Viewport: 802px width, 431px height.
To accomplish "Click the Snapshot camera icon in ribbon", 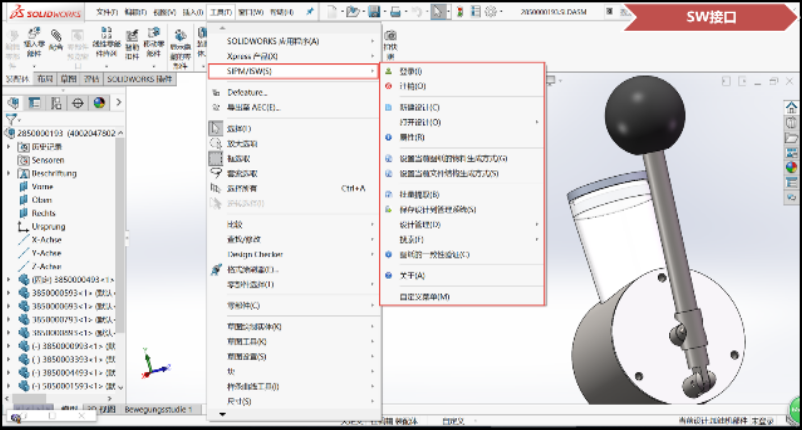I will (x=390, y=36).
